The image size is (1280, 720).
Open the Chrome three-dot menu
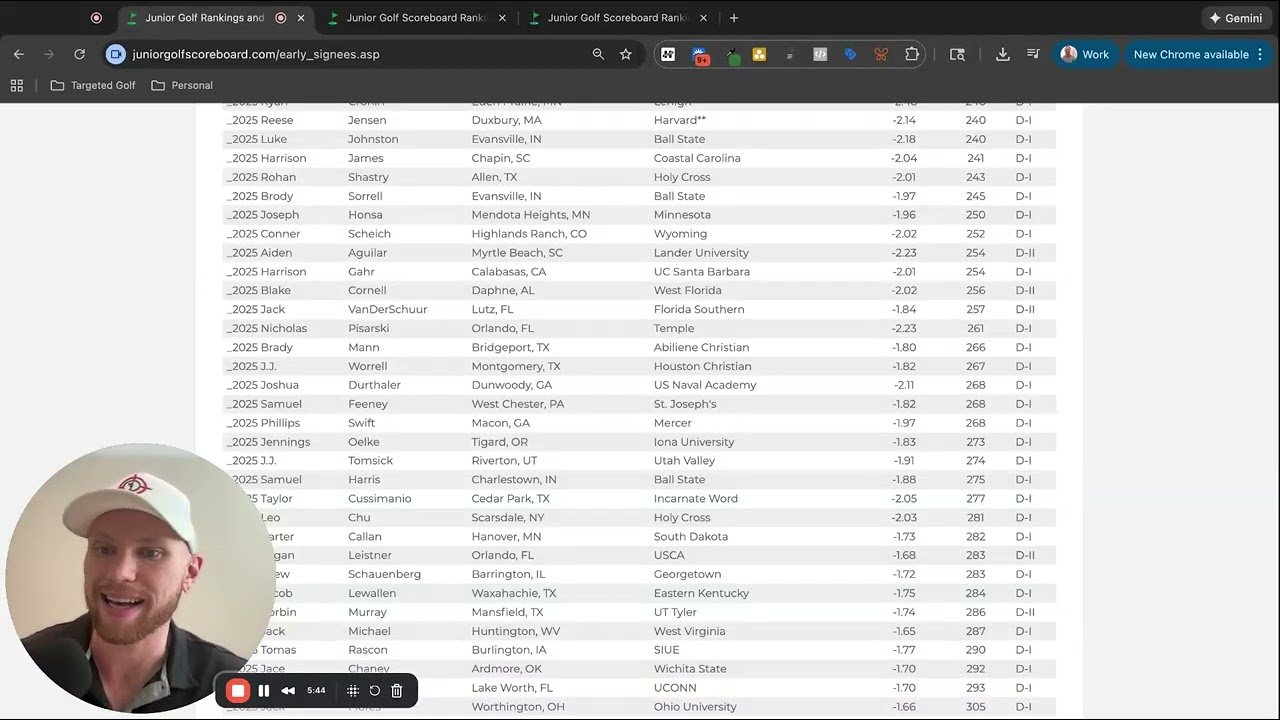pos(1260,54)
